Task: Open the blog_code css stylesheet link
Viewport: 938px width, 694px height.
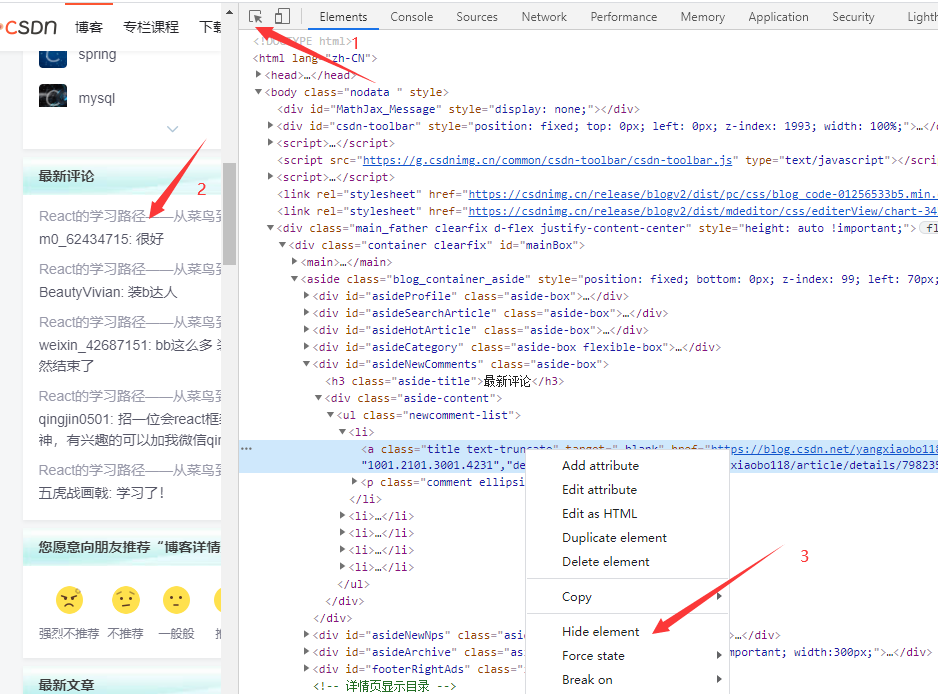Action: (702, 194)
